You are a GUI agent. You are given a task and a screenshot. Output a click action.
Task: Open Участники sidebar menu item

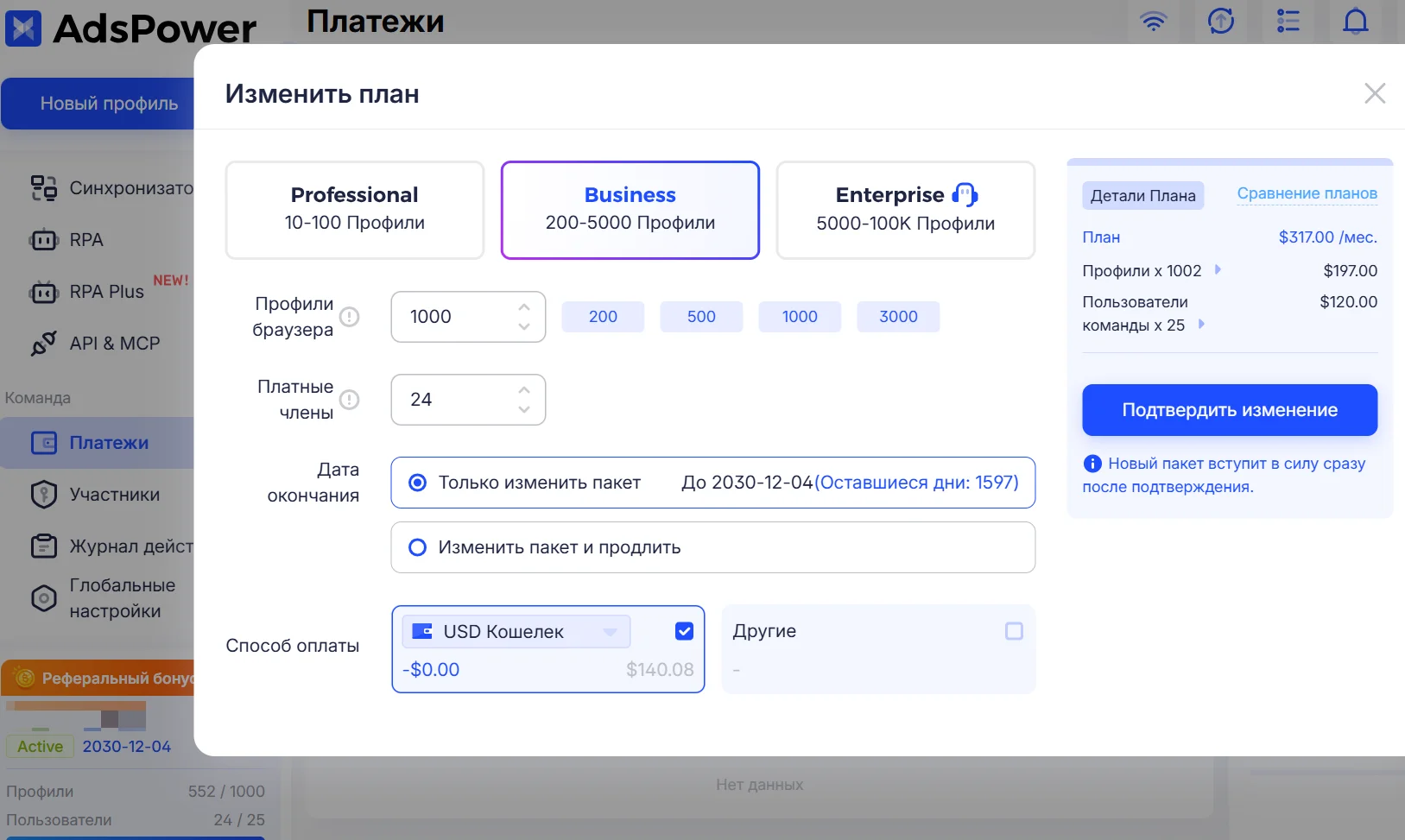pyautogui.click(x=97, y=495)
